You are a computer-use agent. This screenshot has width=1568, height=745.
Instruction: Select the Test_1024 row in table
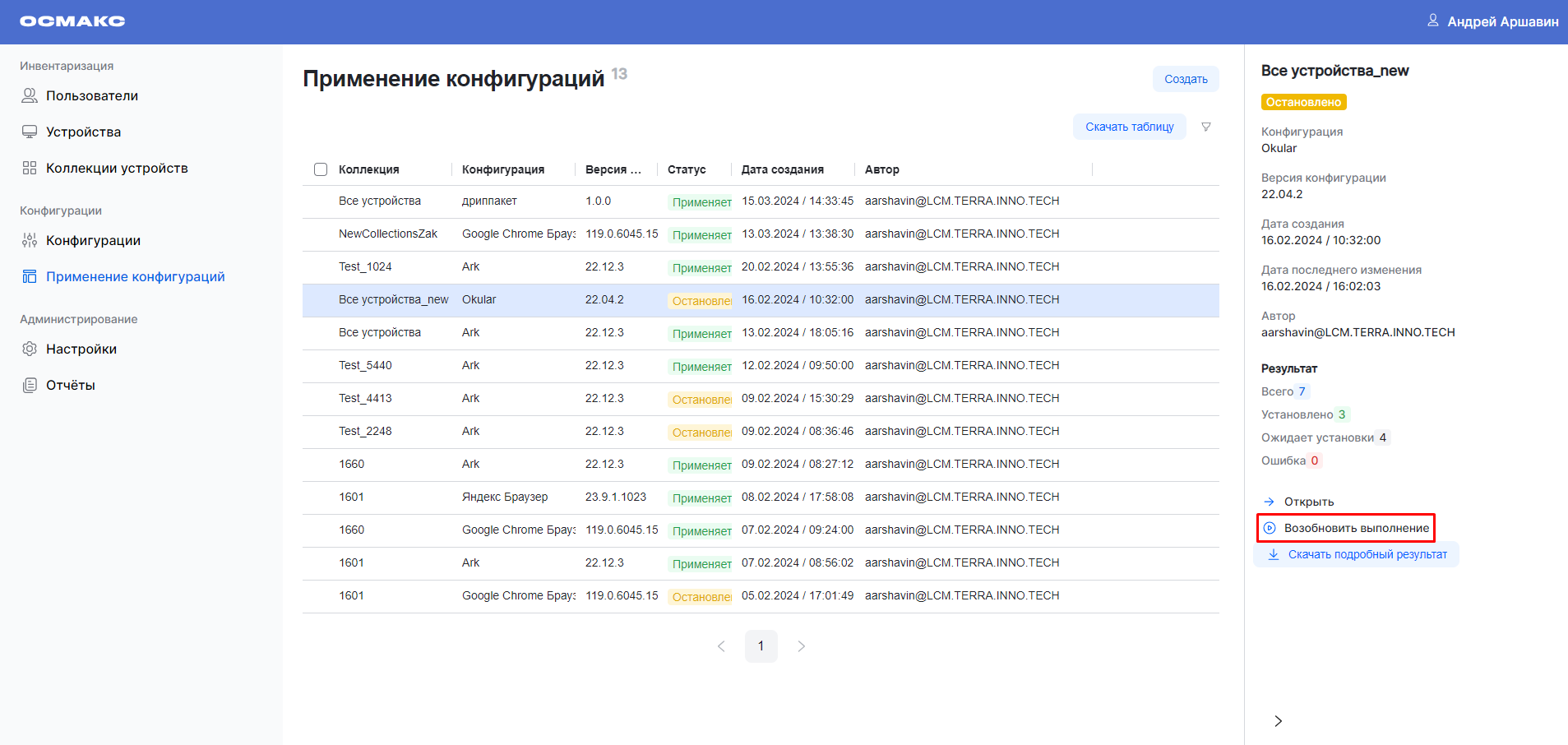(365, 267)
